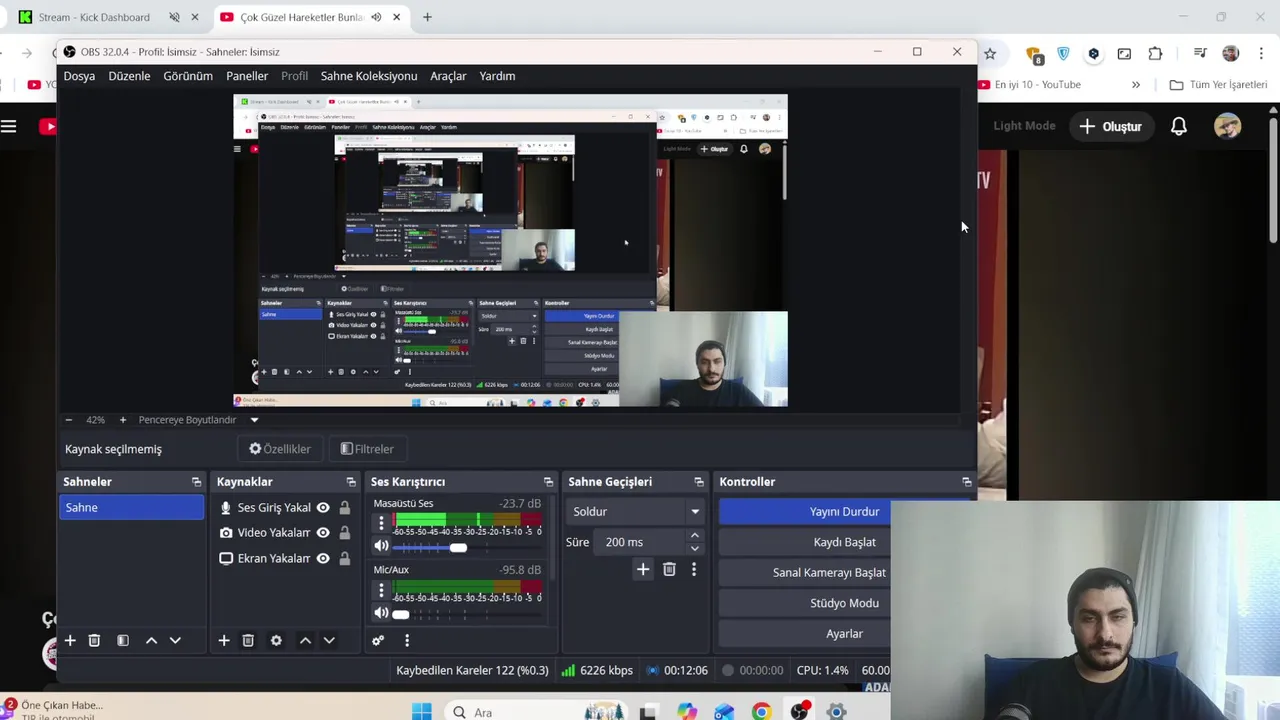Zoom out preview with minus icon
Viewport: 1280px width, 720px height.
point(68,420)
